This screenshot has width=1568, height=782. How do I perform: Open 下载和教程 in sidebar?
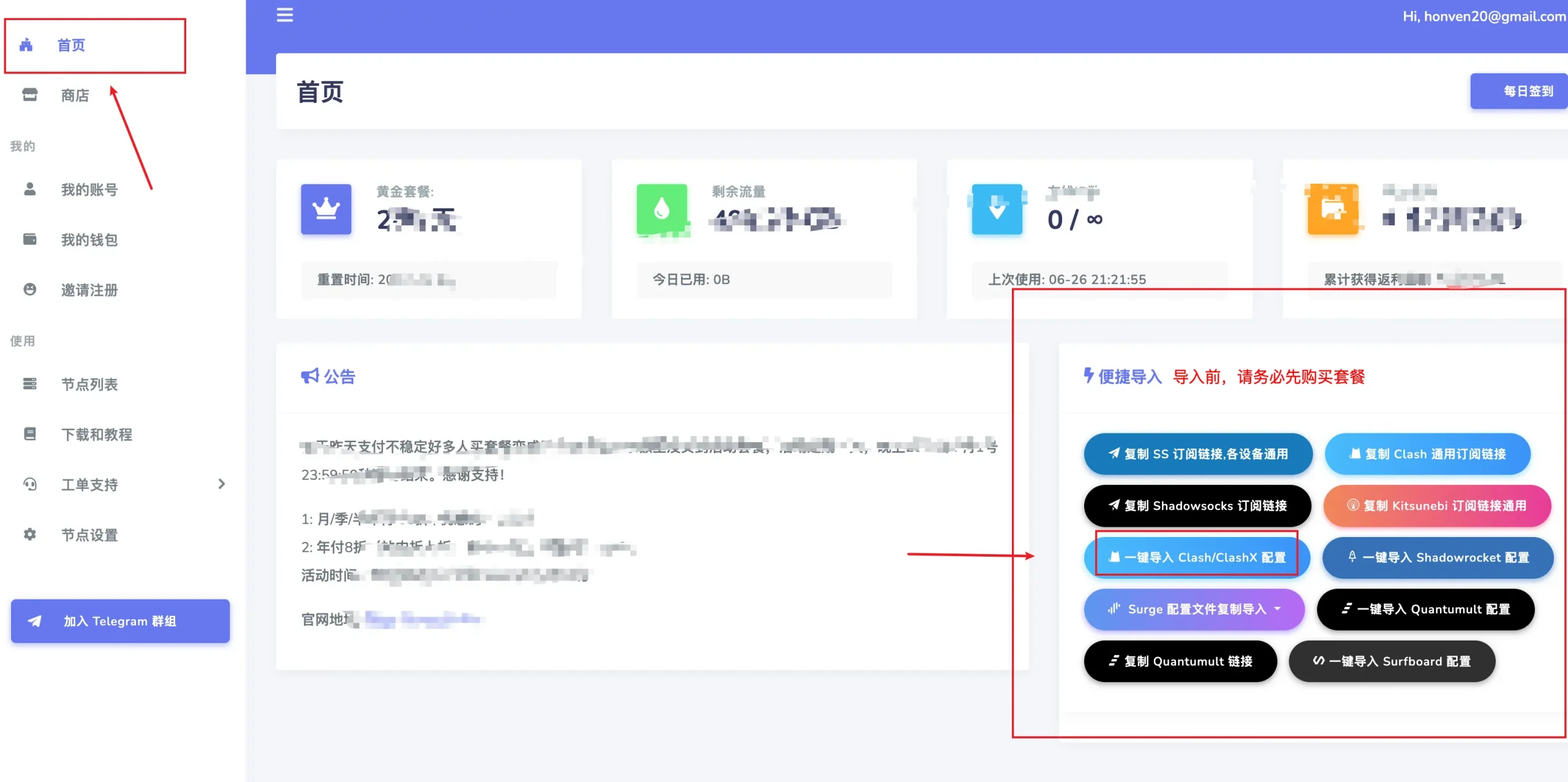pos(96,434)
